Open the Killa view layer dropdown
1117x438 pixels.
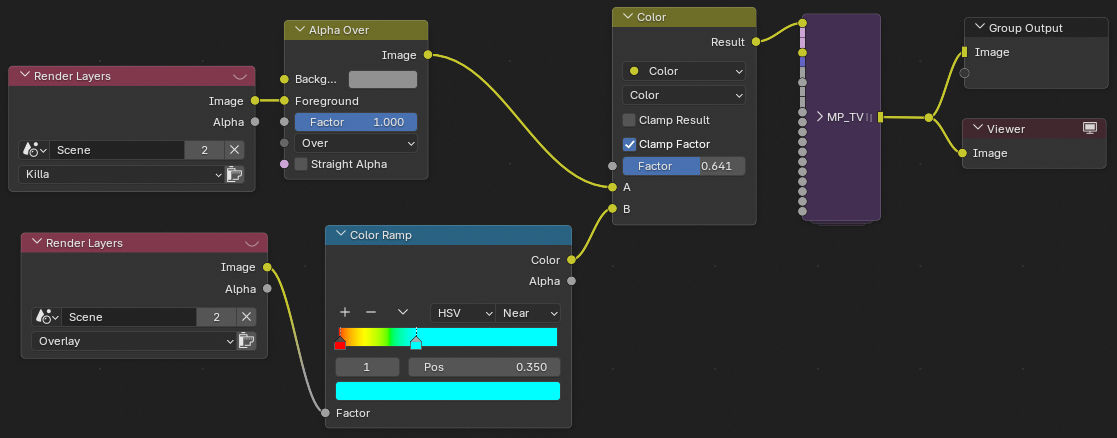click(x=121, y=174)
